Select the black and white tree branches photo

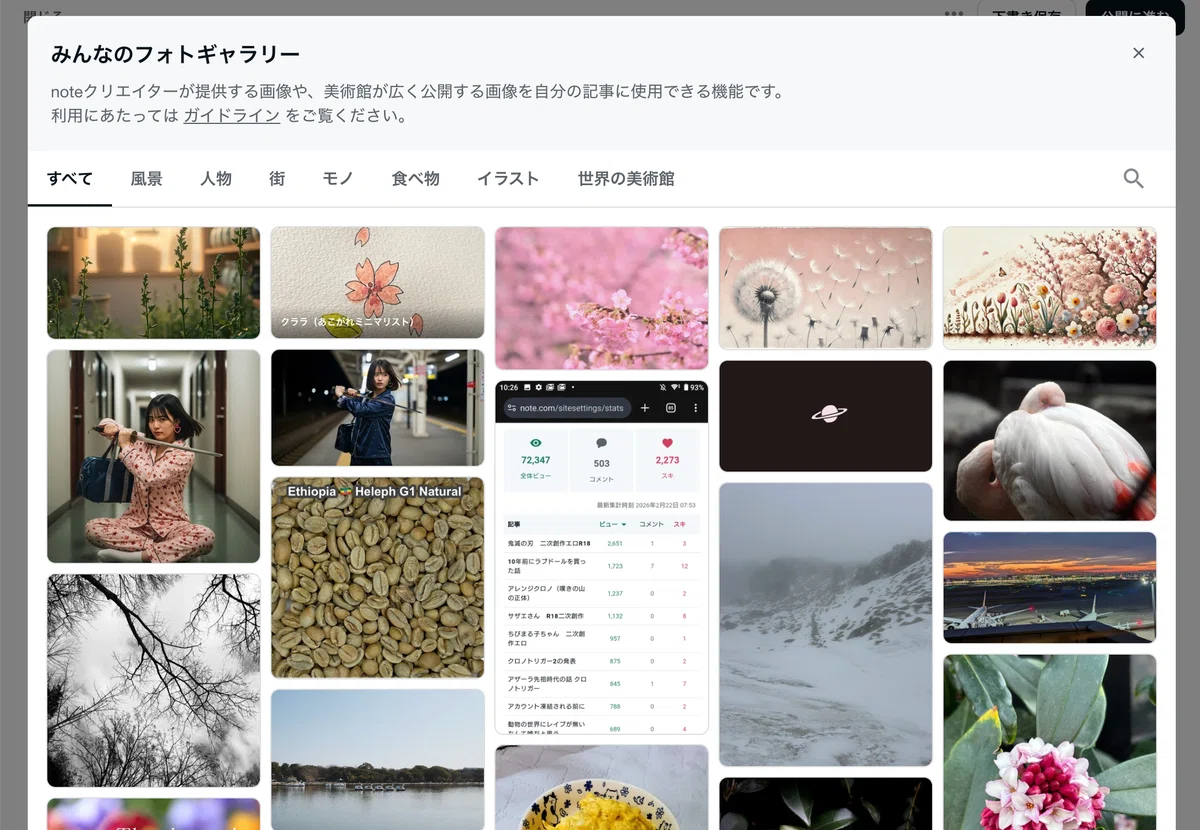(153, 680)
